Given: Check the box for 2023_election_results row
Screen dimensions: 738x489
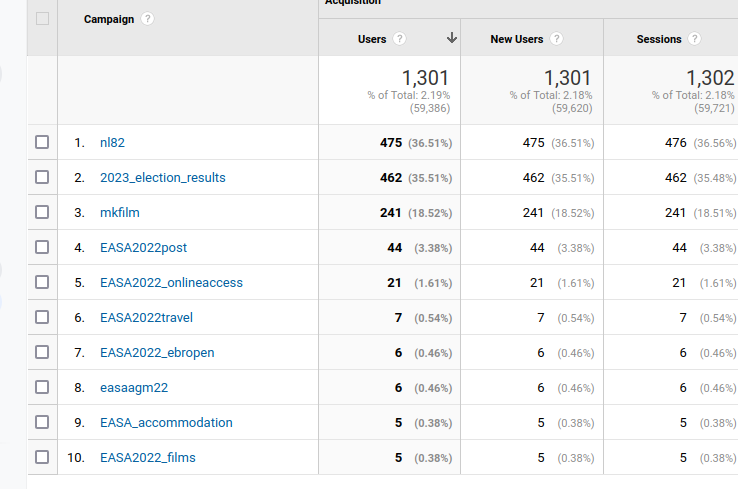Looking at the screenshot, I should pyautogui.click(x=42, y=177).
